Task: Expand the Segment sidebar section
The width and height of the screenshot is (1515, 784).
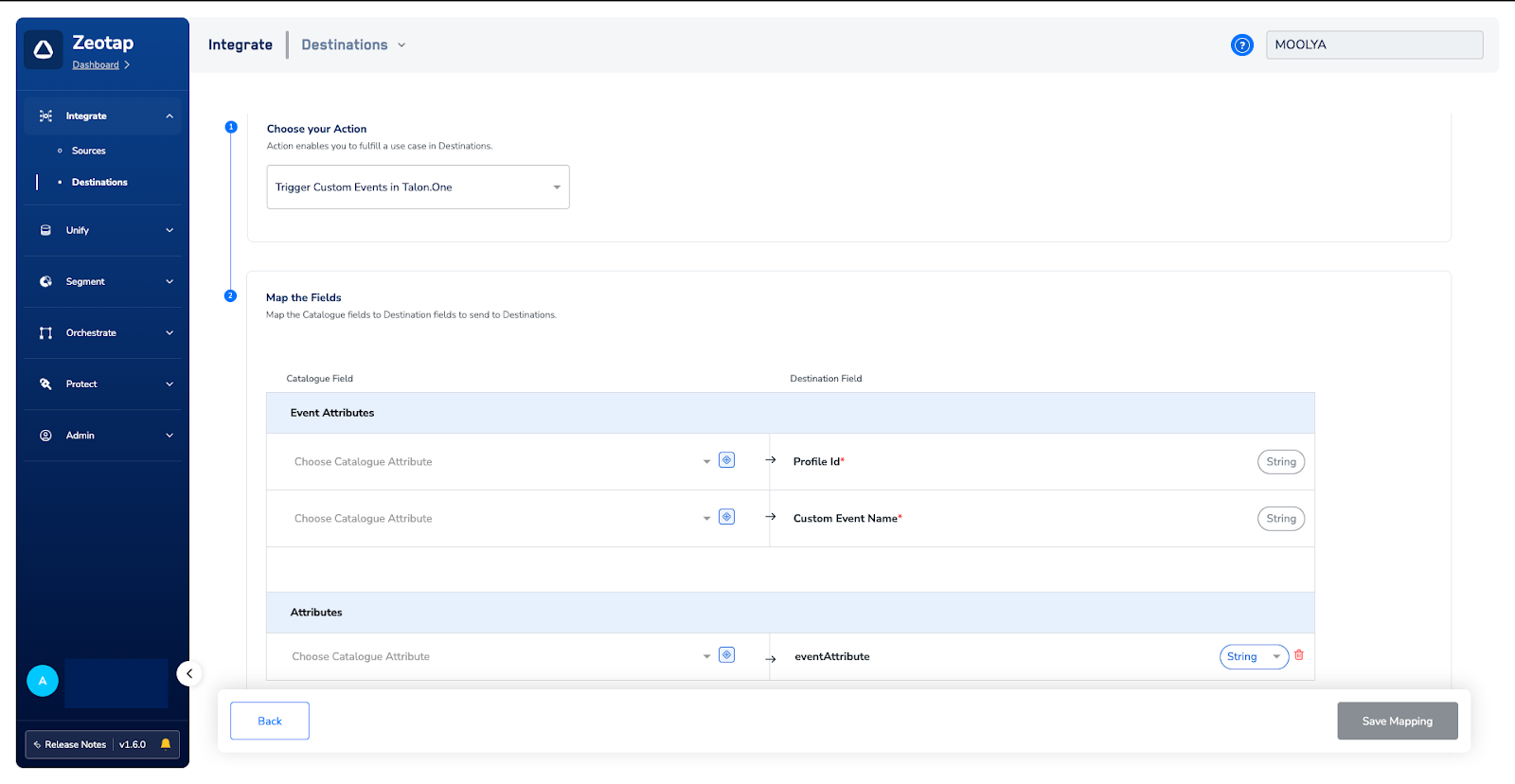Action: pos(169,281)
